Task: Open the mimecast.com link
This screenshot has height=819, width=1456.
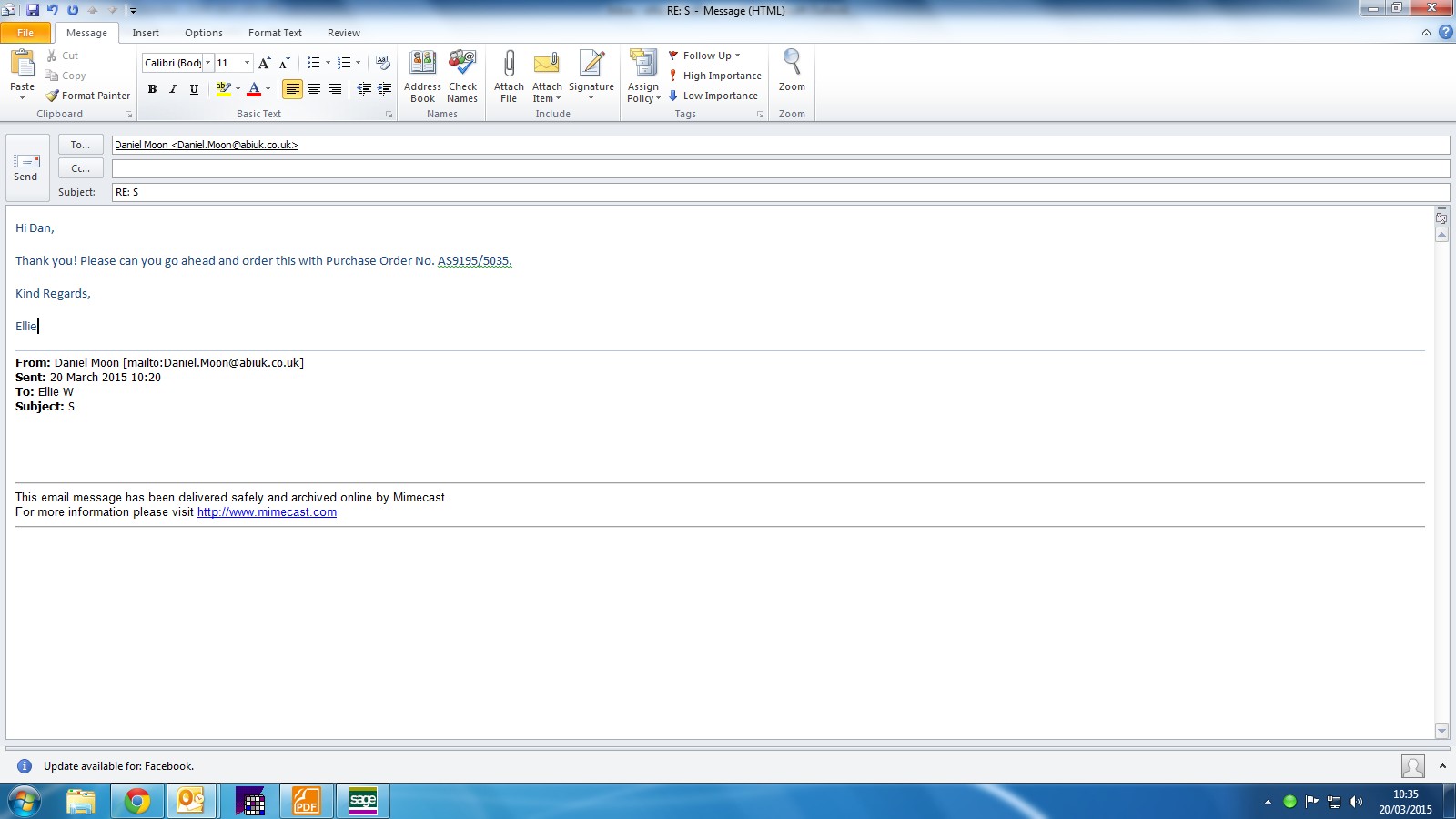Action: coord(267,512)
